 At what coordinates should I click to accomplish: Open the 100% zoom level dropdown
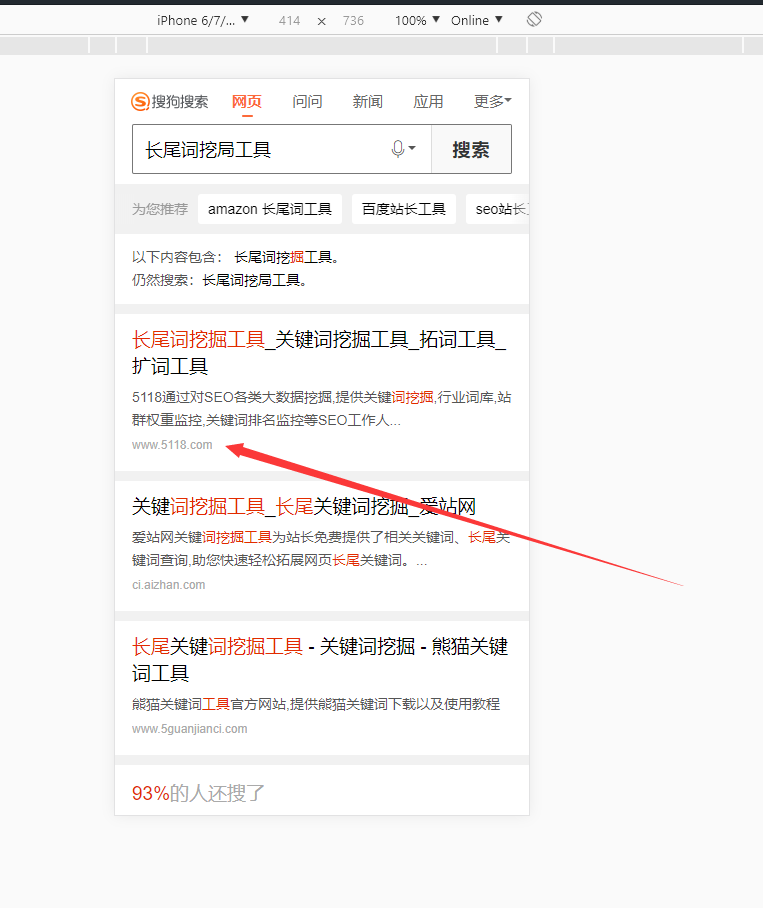coord(416,20)
